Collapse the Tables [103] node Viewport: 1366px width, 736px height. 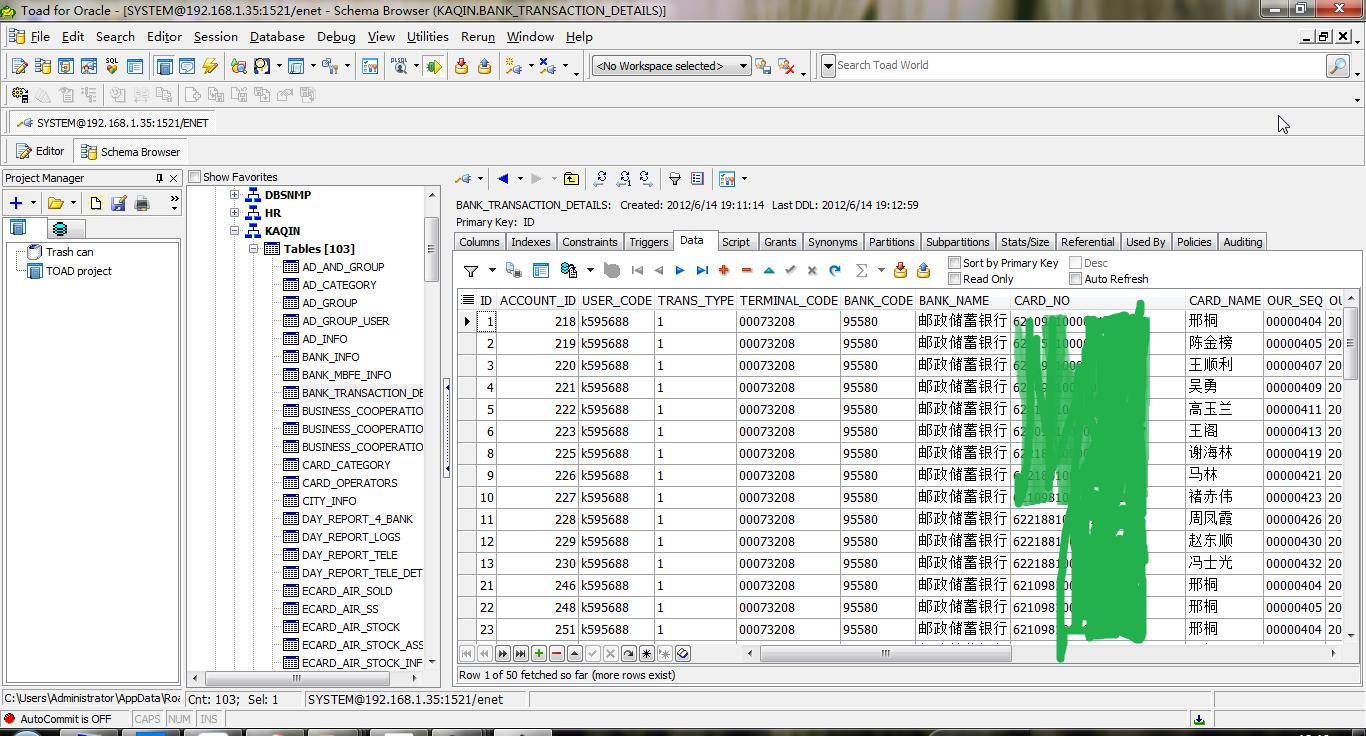point(253,249)
